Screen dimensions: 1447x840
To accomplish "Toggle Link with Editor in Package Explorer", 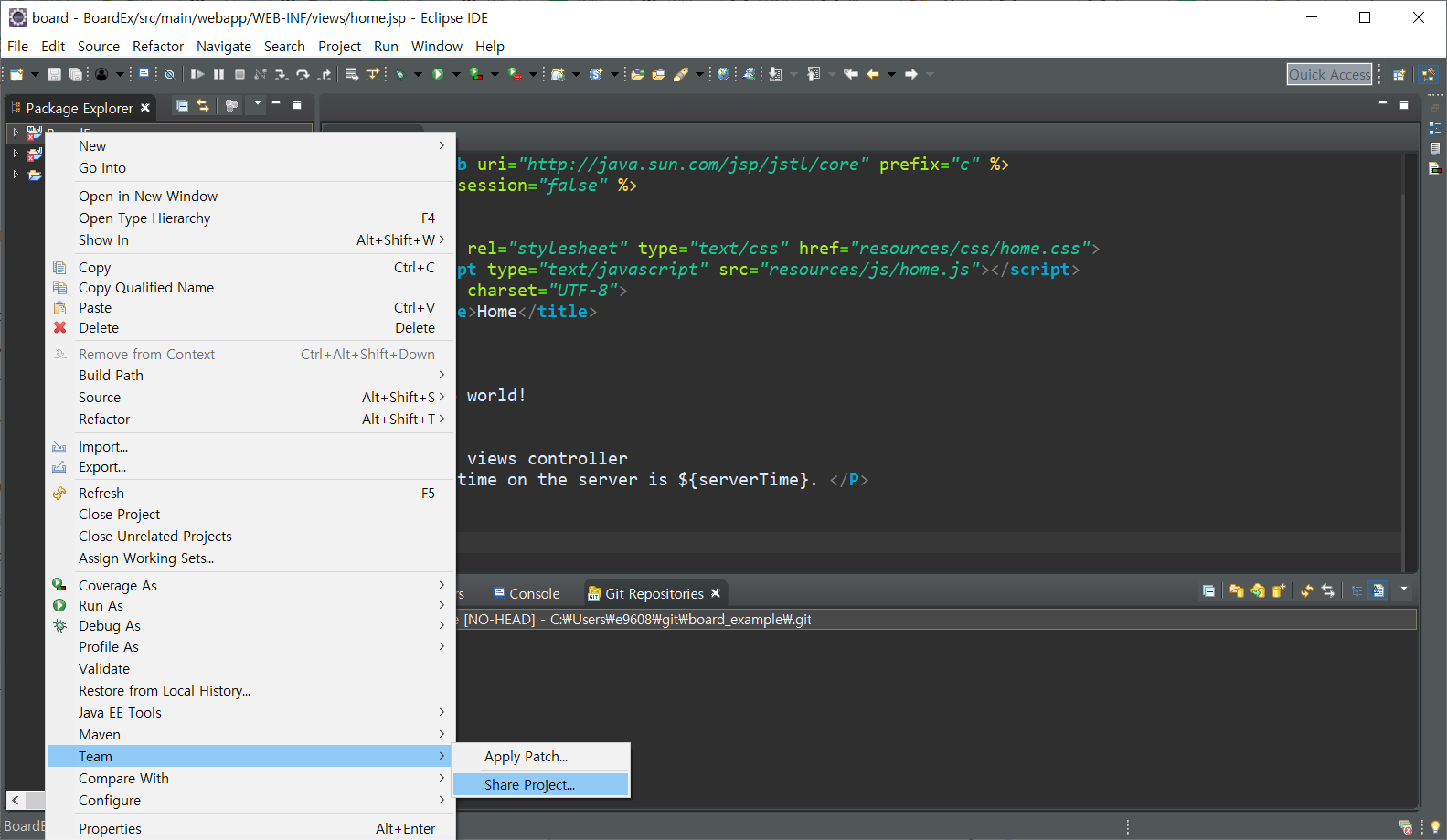I will pos(203,106).
